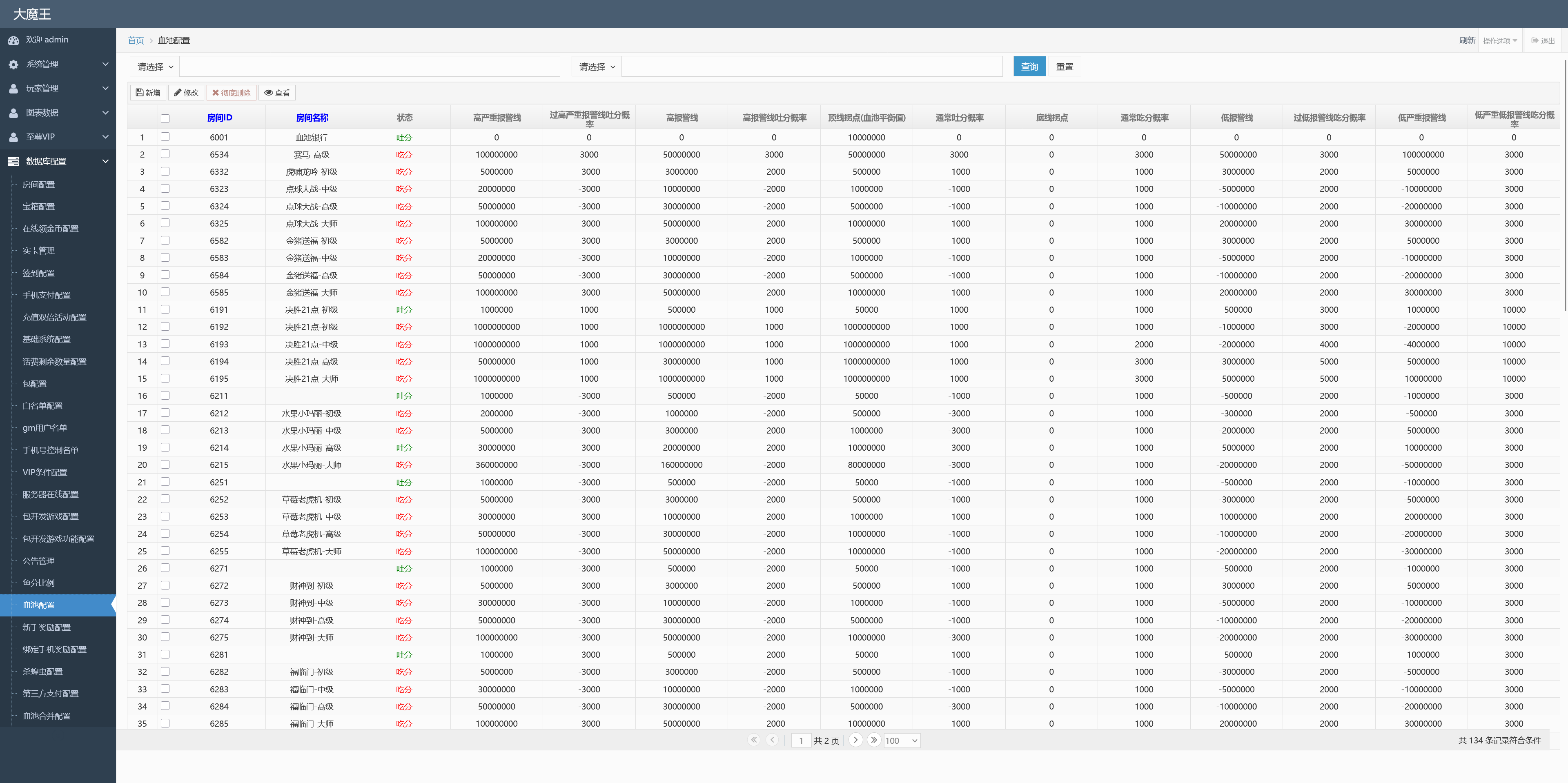This screenshot has width=1568, height=783.
Task: Click the 修改 pencil edit icon
Action: (178, 93)
